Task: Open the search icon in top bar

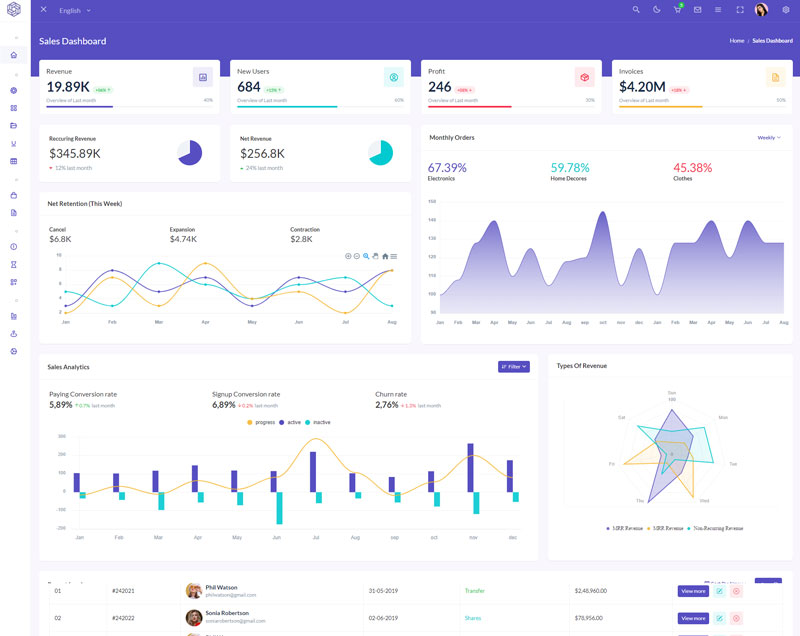Action: coord(636,10)
